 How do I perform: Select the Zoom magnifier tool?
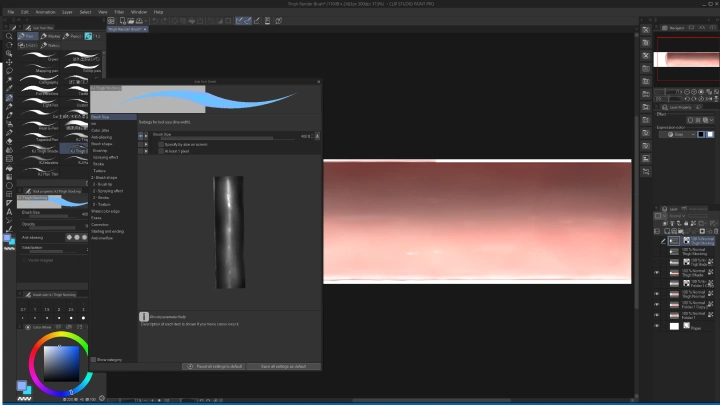9,36
